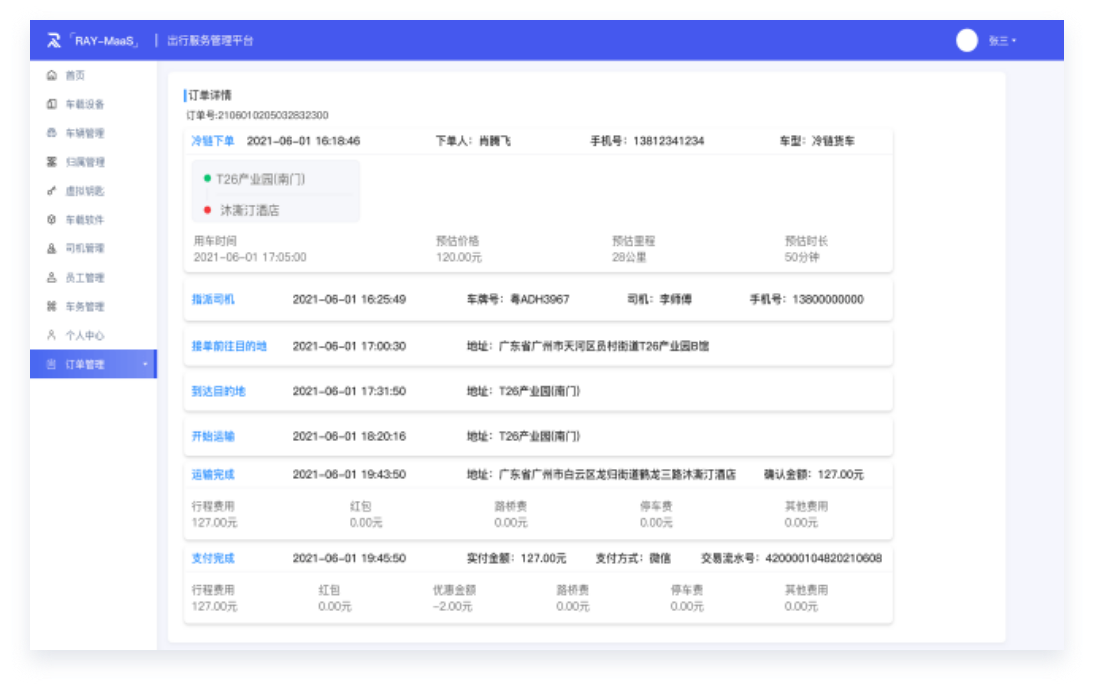
Task: Click the 车载软件 sidebar icon
Action: [52, 220]
